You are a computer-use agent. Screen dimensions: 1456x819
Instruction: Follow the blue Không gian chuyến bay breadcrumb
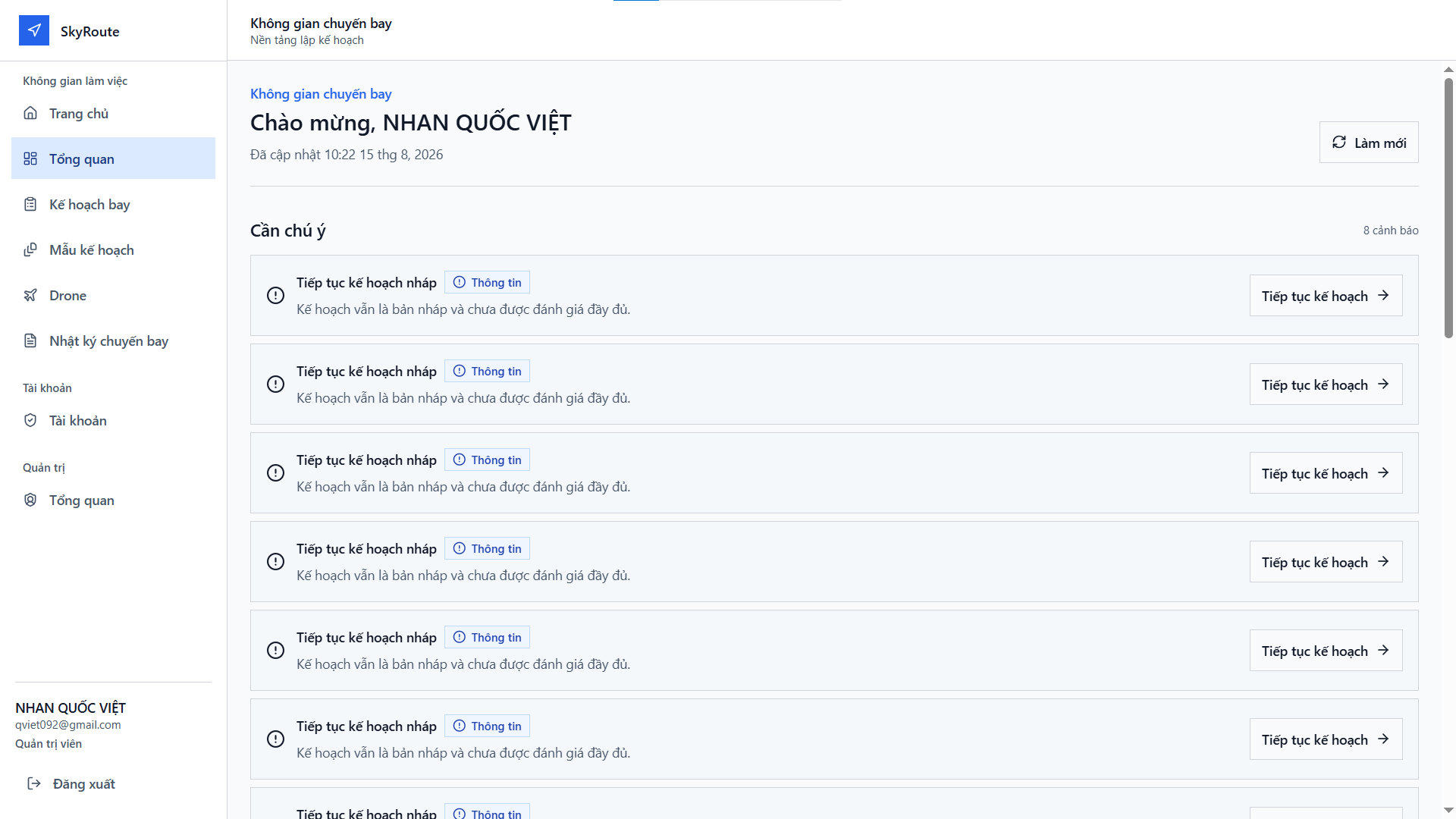tap(321, 94)
